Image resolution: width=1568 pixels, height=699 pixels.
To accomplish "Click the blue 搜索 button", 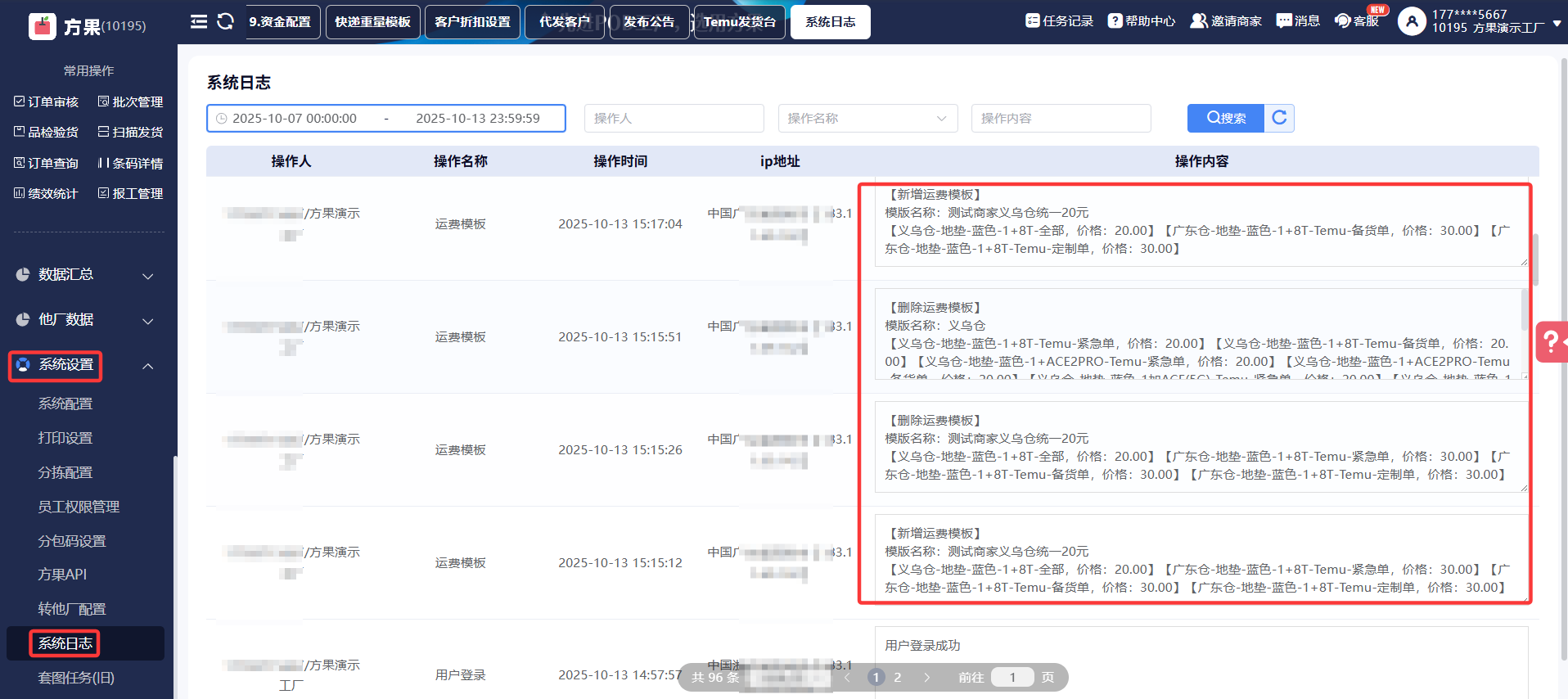I will pyautogui.click(x=1226, y=118).
